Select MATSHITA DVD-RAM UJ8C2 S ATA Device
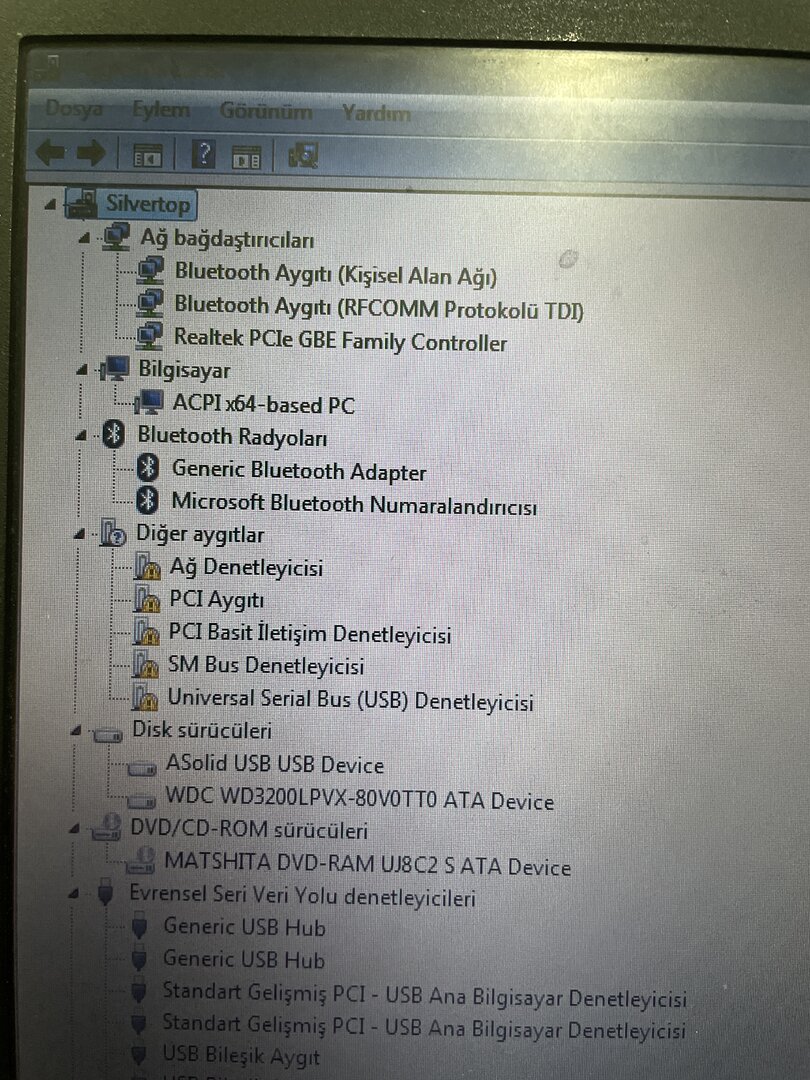This screenshot has height=1080, width=810. 367,864
